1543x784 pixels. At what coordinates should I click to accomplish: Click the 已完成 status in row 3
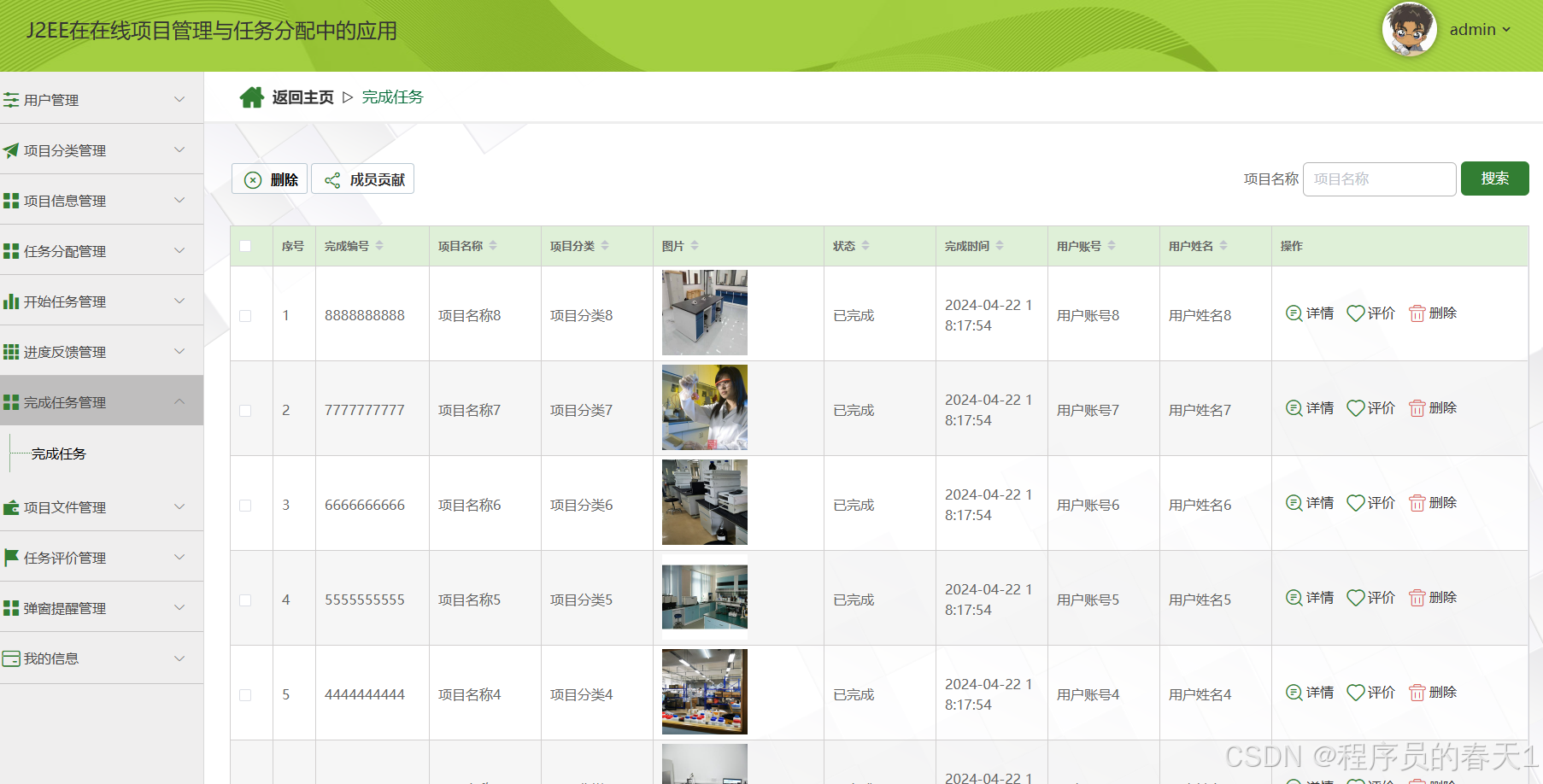(854, 506)
